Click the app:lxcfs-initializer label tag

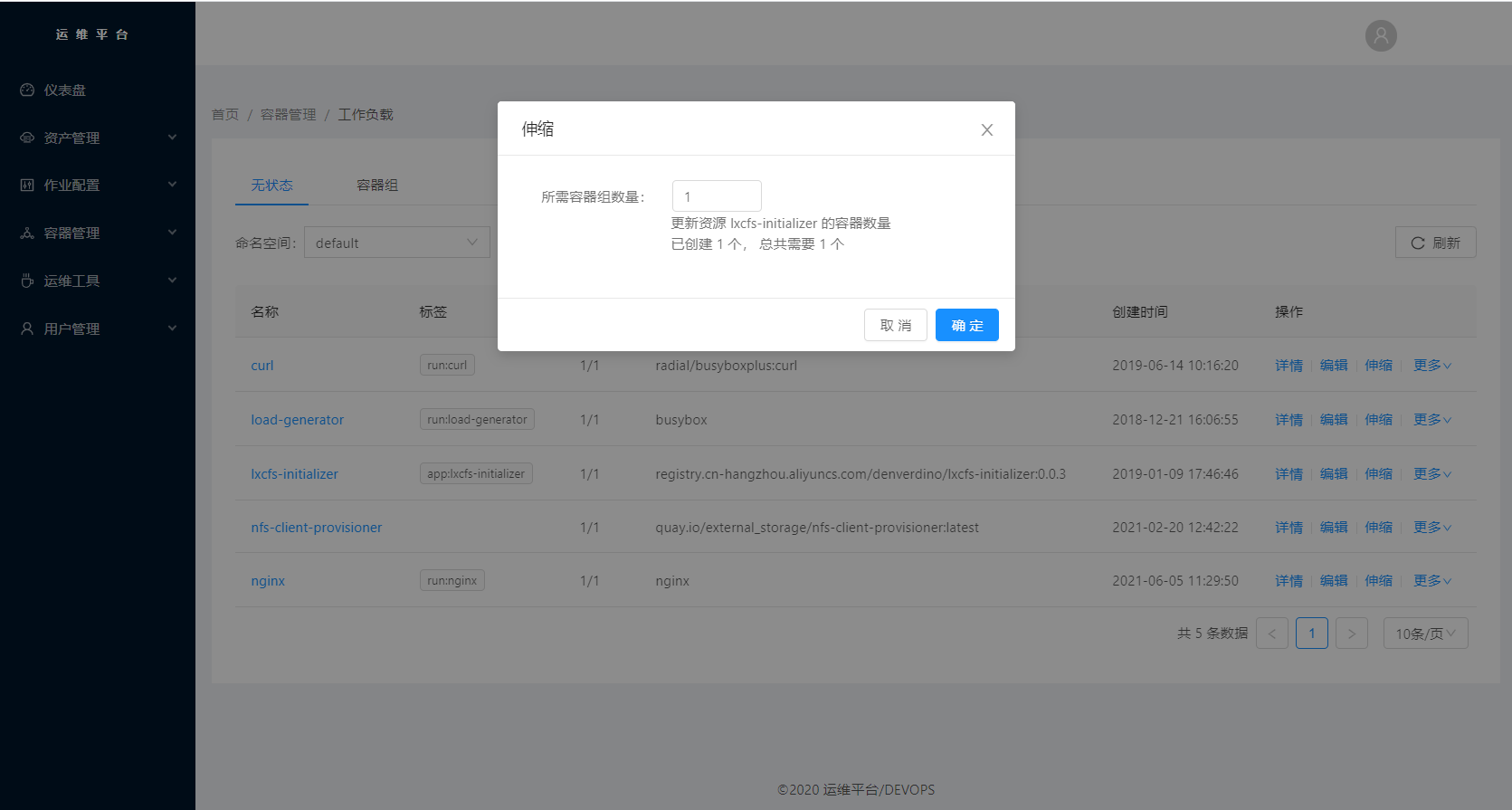(x=476, y=473)
